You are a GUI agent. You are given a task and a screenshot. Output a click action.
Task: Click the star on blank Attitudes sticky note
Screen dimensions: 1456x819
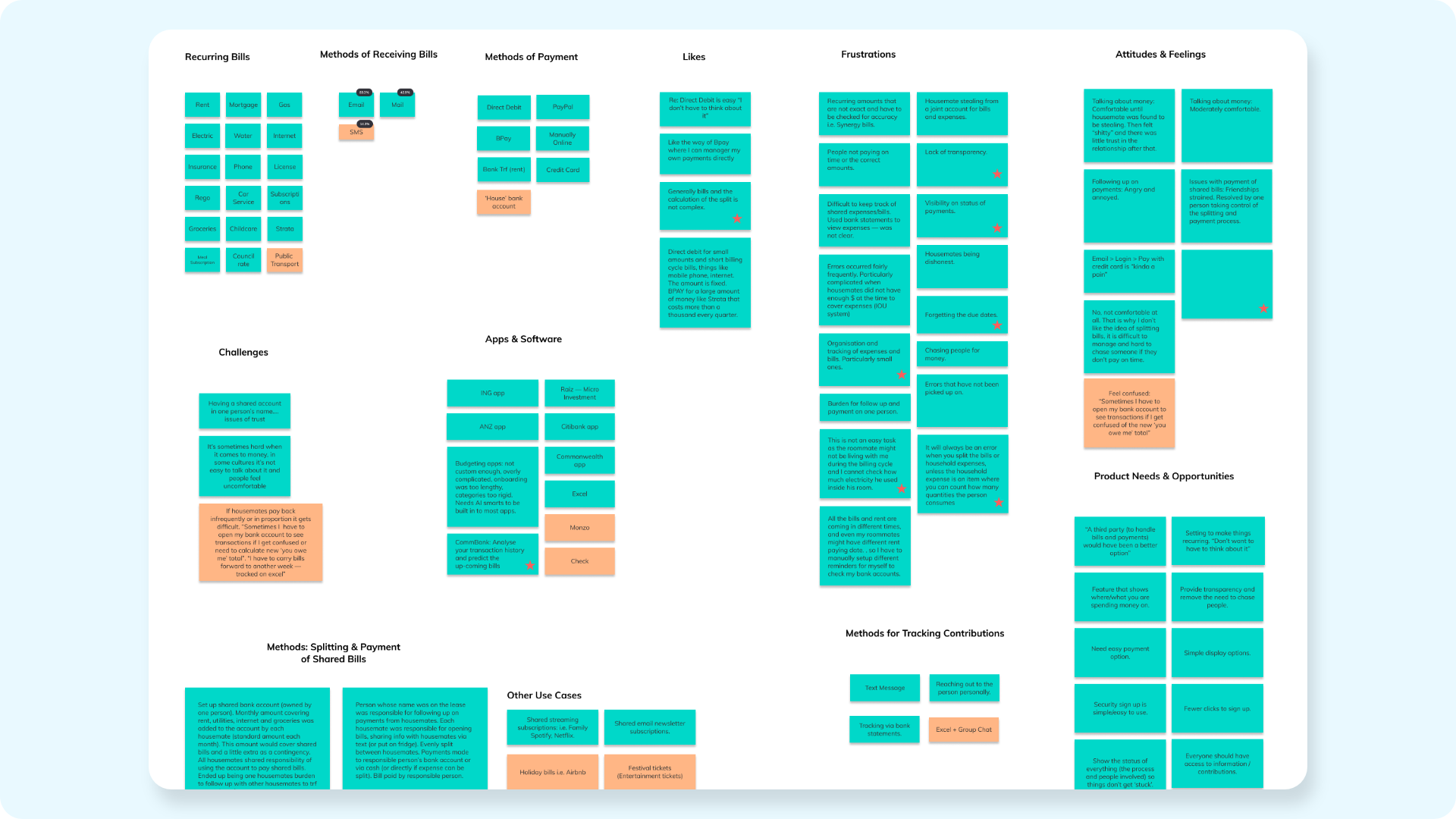tap(1263, 308)
